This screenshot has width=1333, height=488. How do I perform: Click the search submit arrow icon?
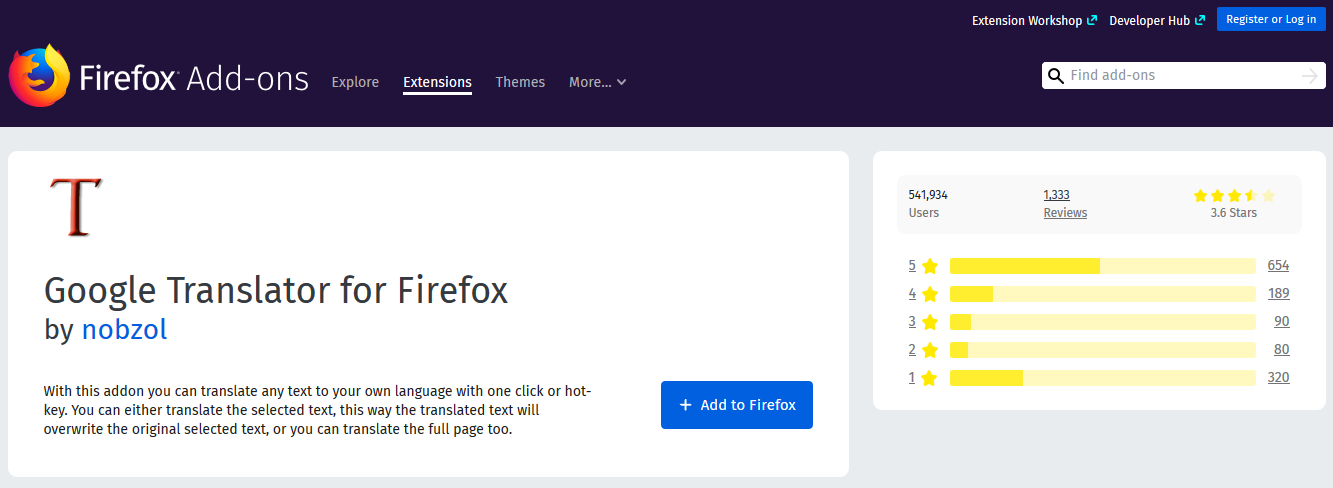1310,76
